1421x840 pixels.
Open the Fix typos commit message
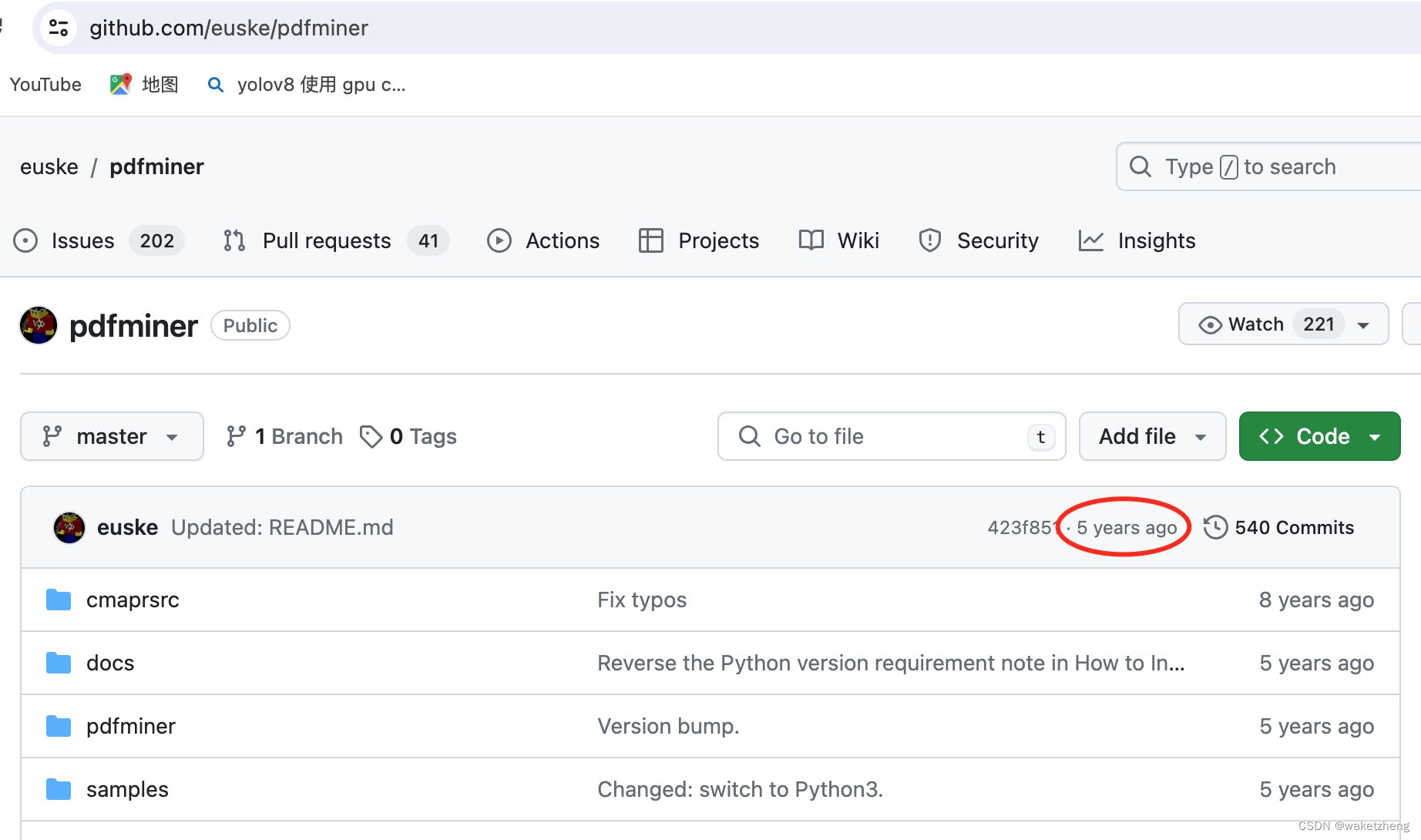click(642, 600)
